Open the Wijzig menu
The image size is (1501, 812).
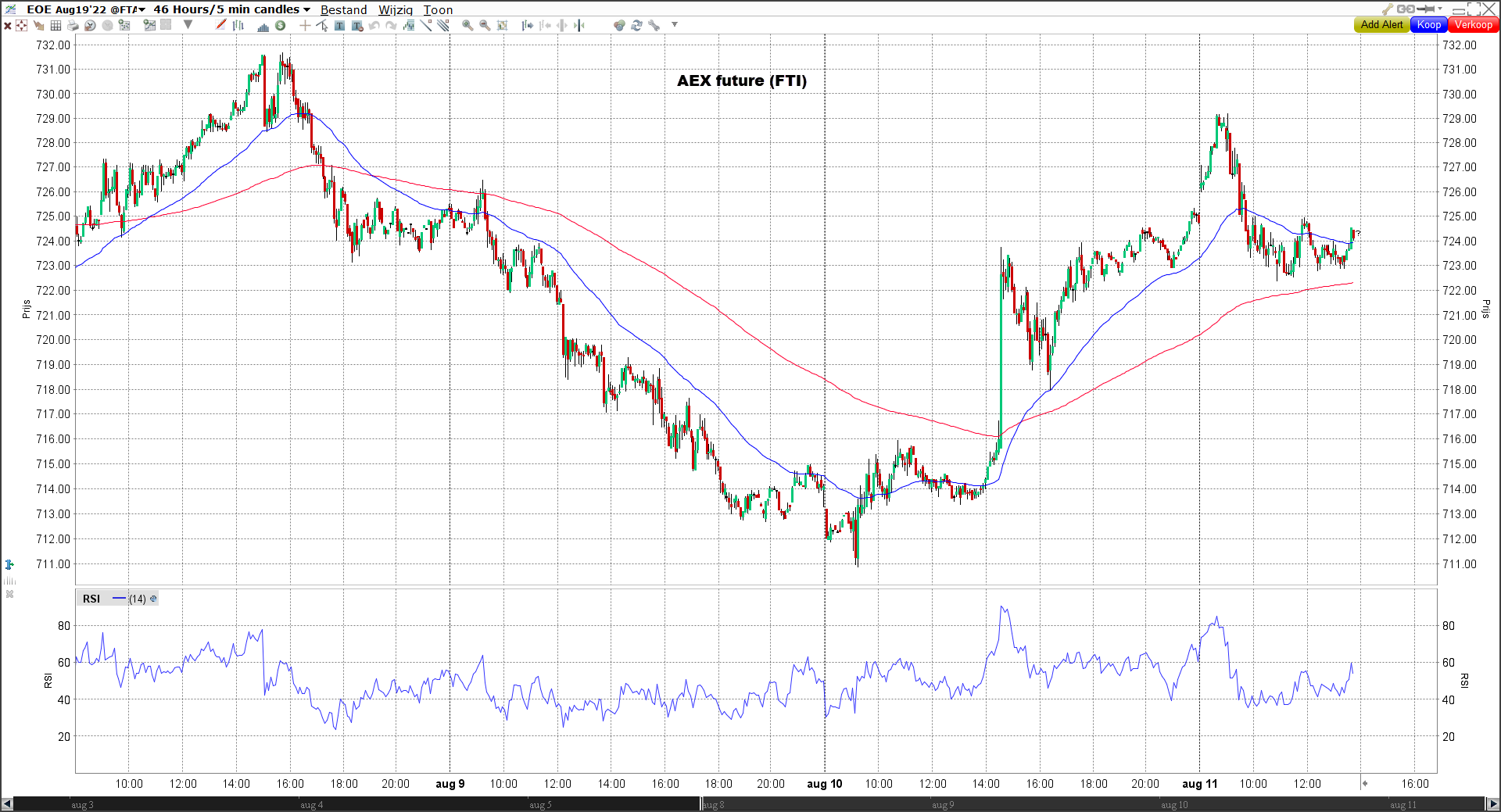pos(396,9)
